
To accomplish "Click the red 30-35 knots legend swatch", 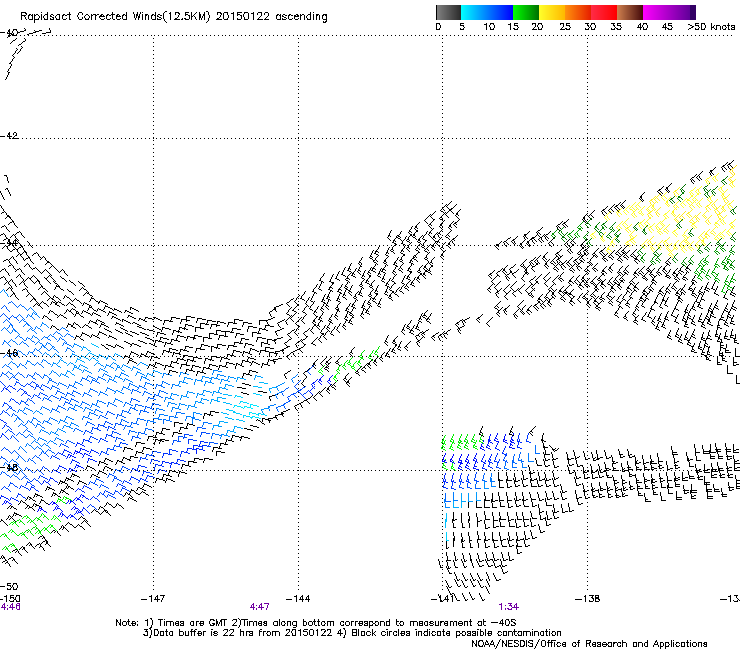I will click(604, 12).
